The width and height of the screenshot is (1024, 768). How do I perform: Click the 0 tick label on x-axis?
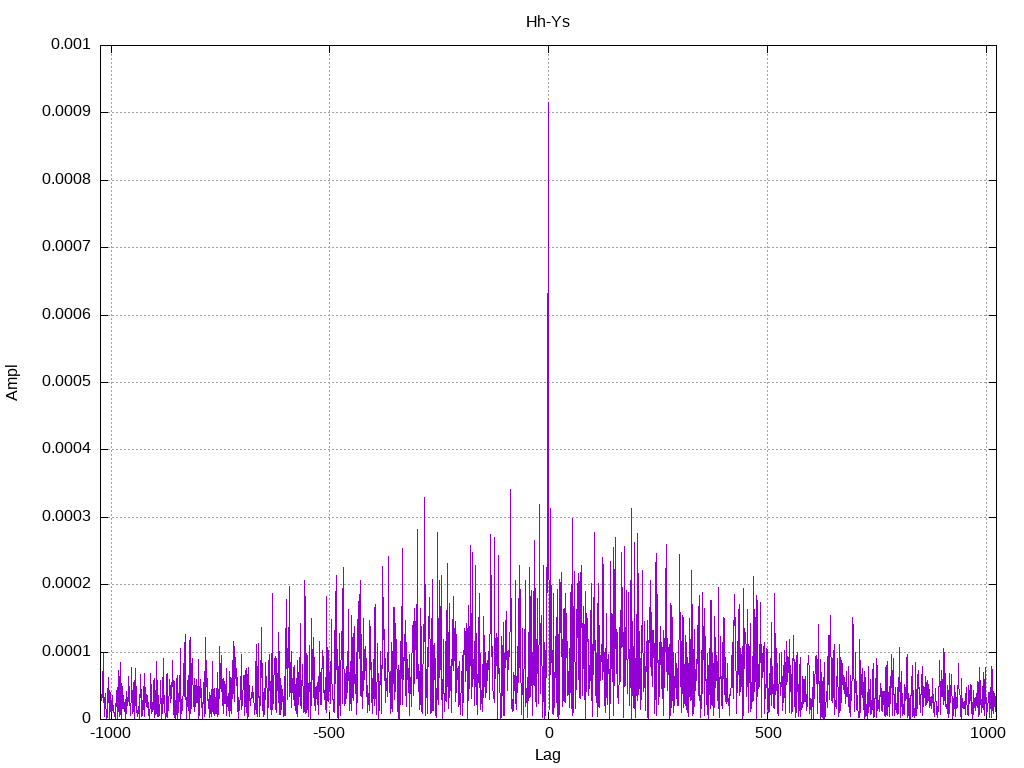click(x=548, y=733)
